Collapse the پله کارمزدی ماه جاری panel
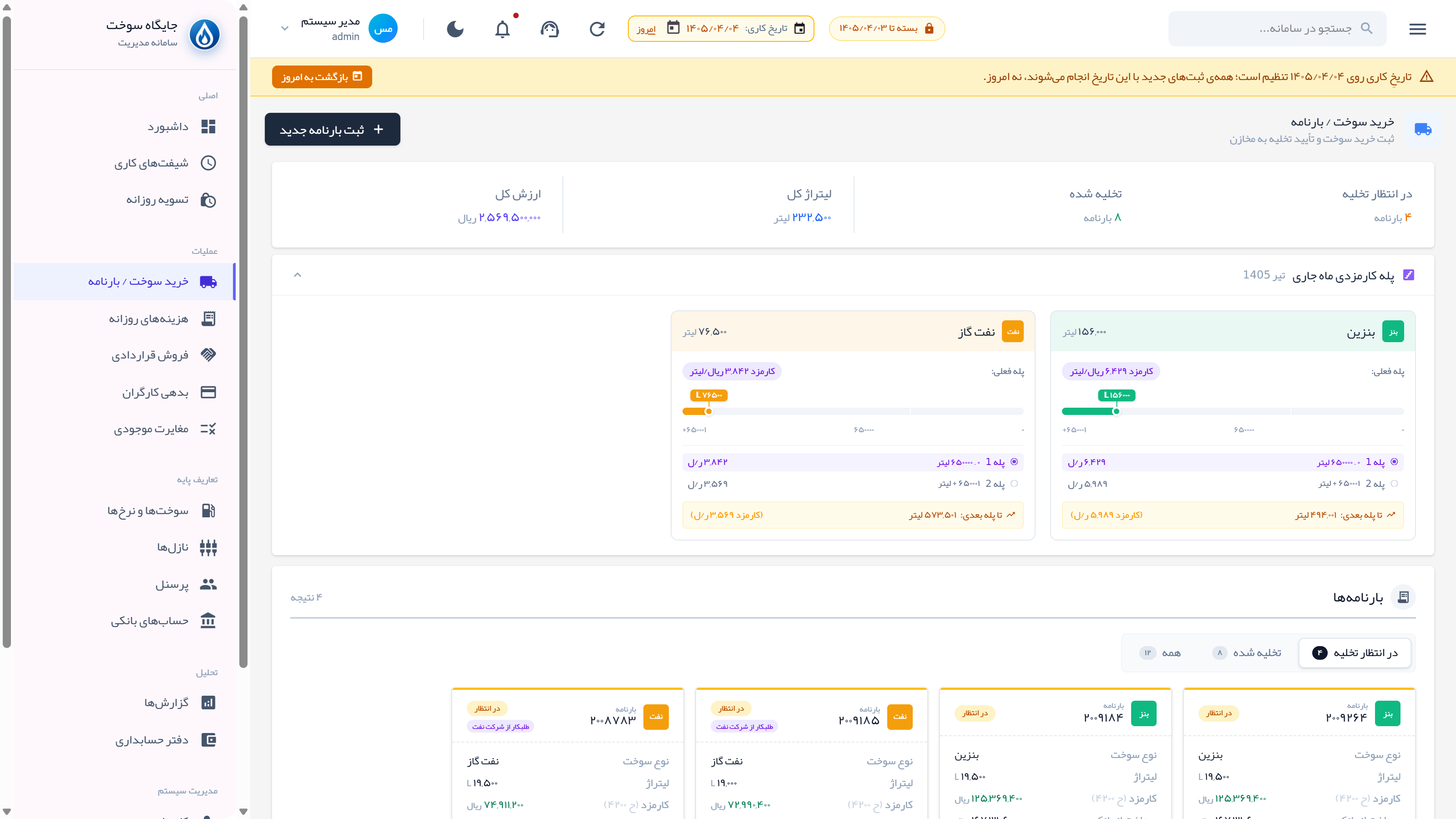The image size is (1456, 819). pos(298,275)
